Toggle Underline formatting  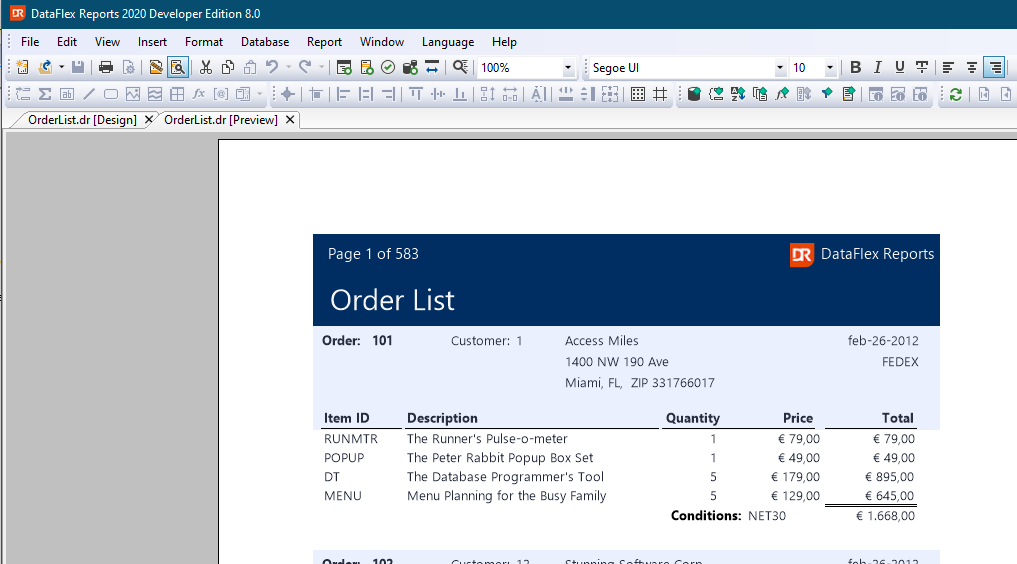(900, 67)
